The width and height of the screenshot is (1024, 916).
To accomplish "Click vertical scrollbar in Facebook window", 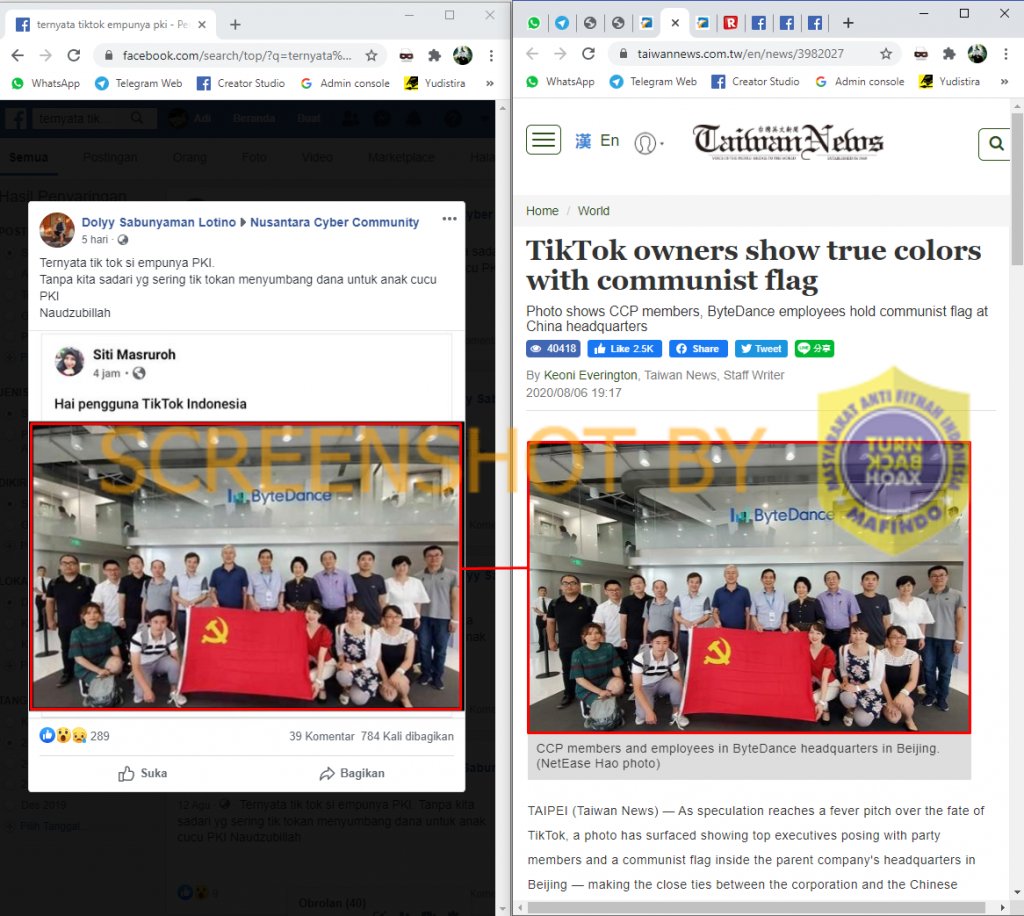I will click(x=502, y=507).
